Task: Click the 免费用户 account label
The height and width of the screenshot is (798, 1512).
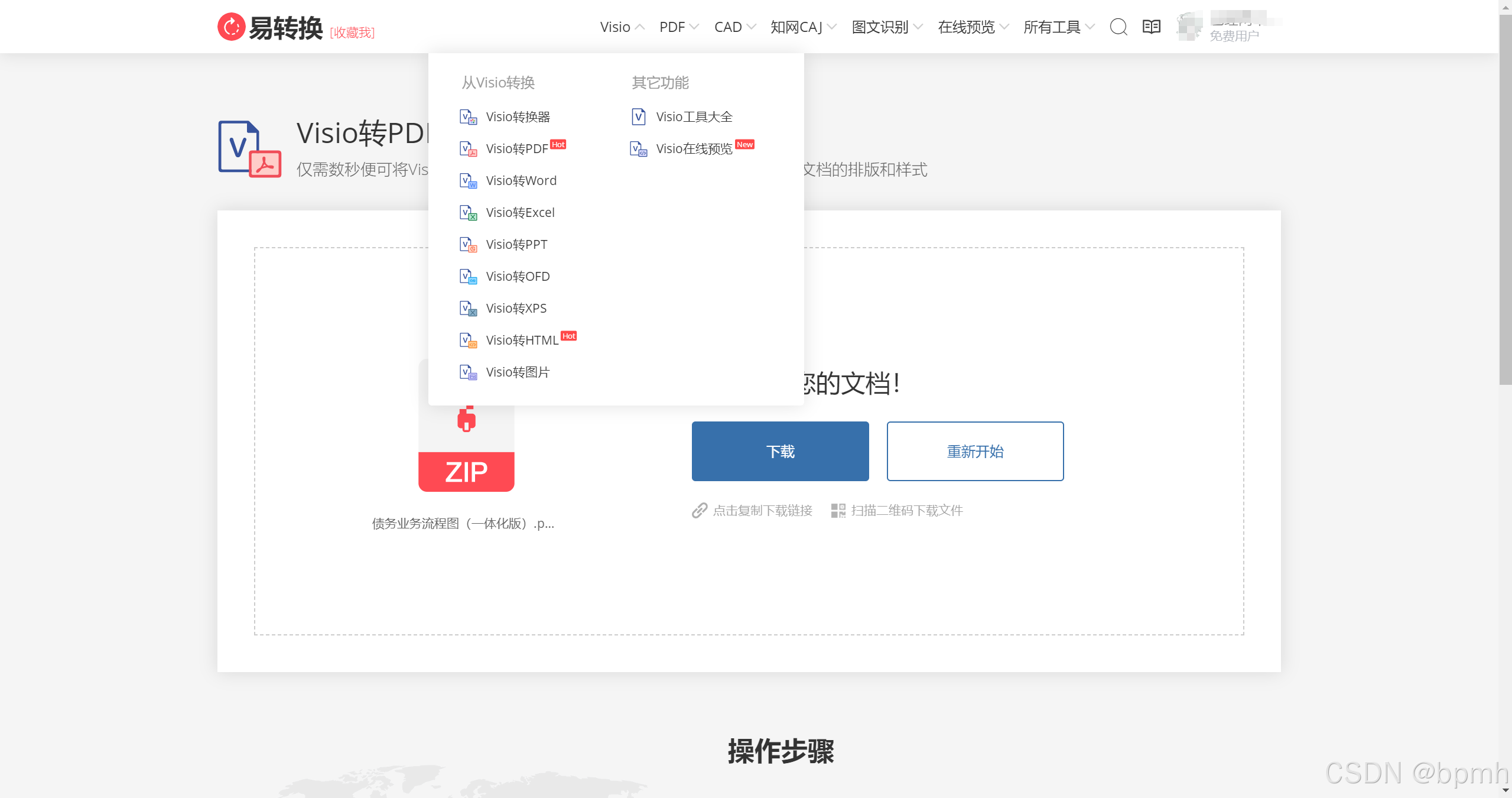Action: [x=1234, y=36]
